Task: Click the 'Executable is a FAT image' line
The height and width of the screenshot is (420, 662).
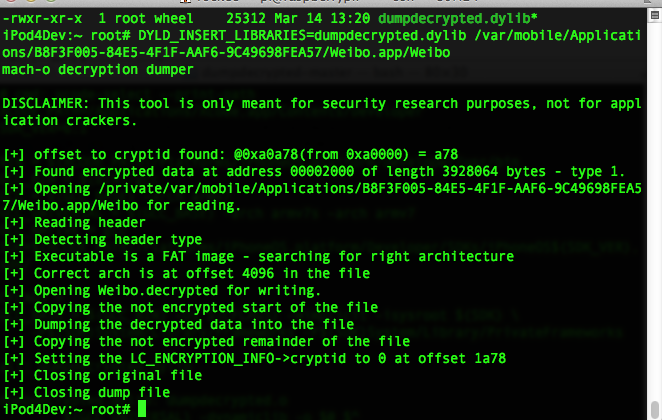Action: [x=258, y=256]
